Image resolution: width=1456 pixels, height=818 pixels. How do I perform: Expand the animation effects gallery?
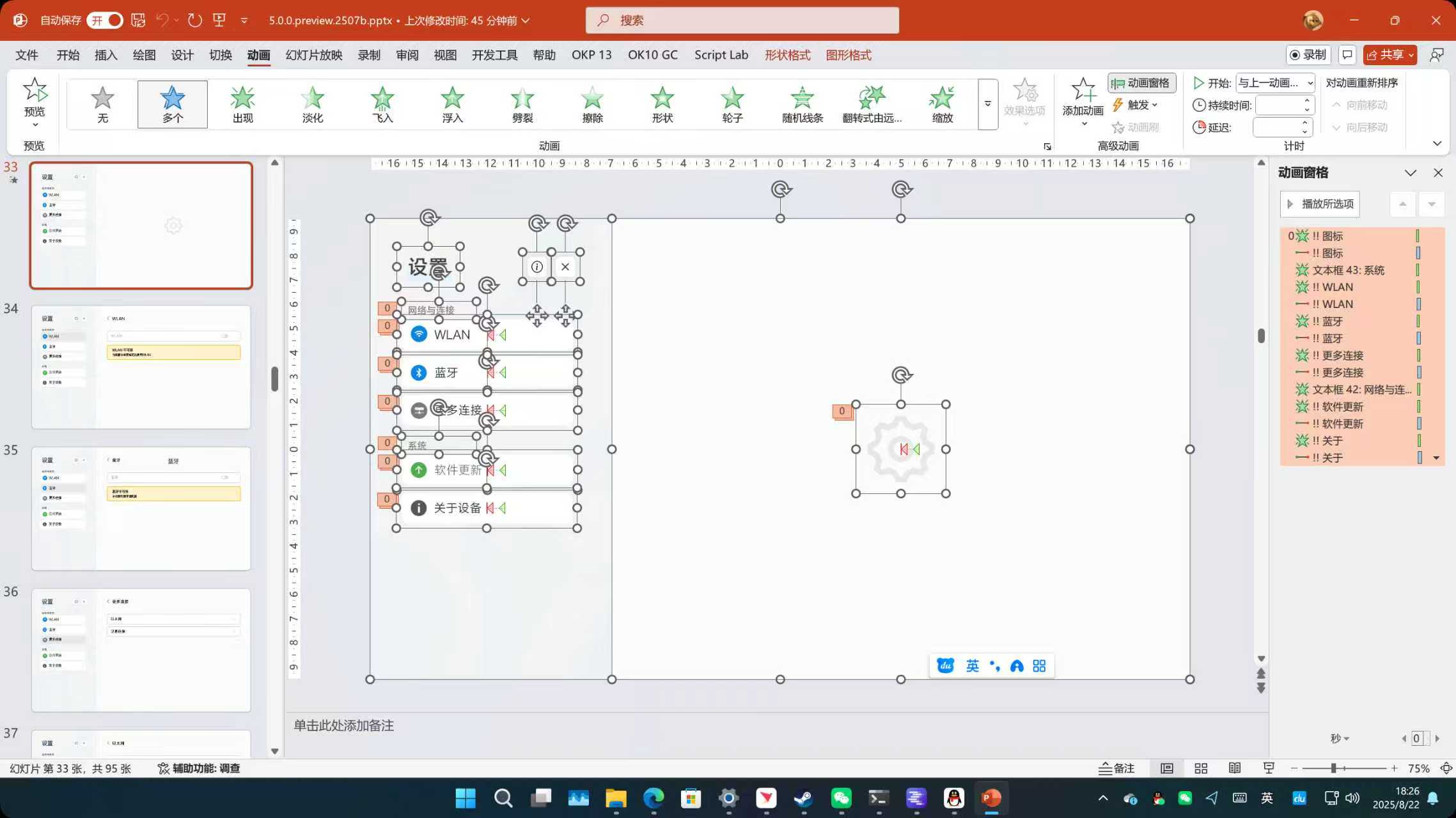(987, 104)
